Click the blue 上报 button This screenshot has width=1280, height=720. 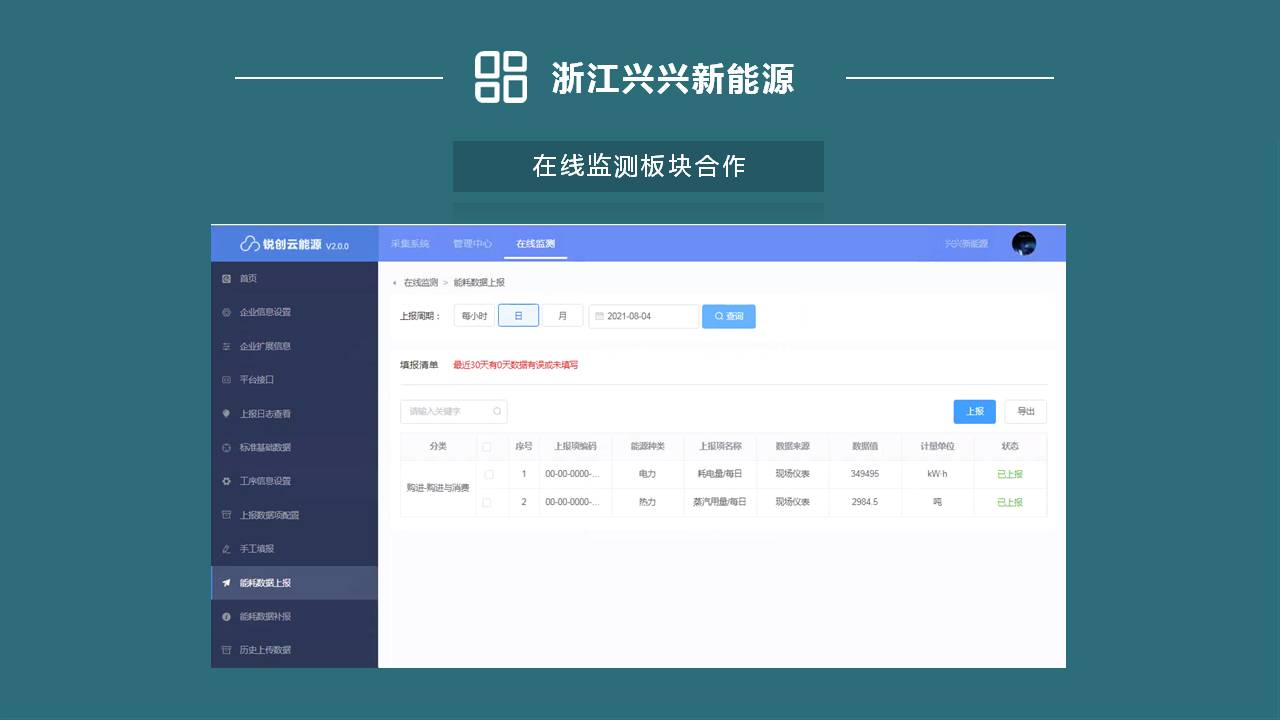(974, 411)
